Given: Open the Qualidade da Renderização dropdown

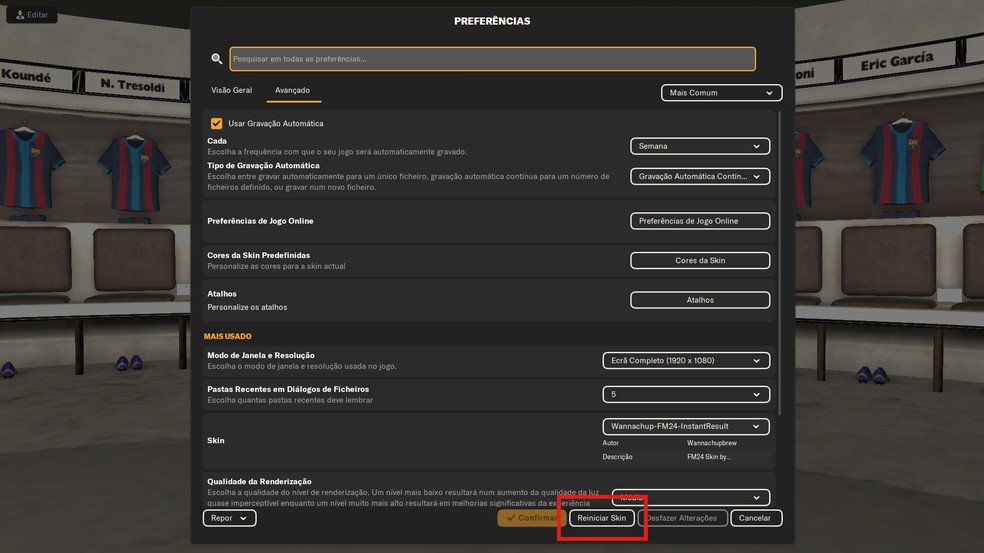Looking at the screenshot, I should coord(690,498).
